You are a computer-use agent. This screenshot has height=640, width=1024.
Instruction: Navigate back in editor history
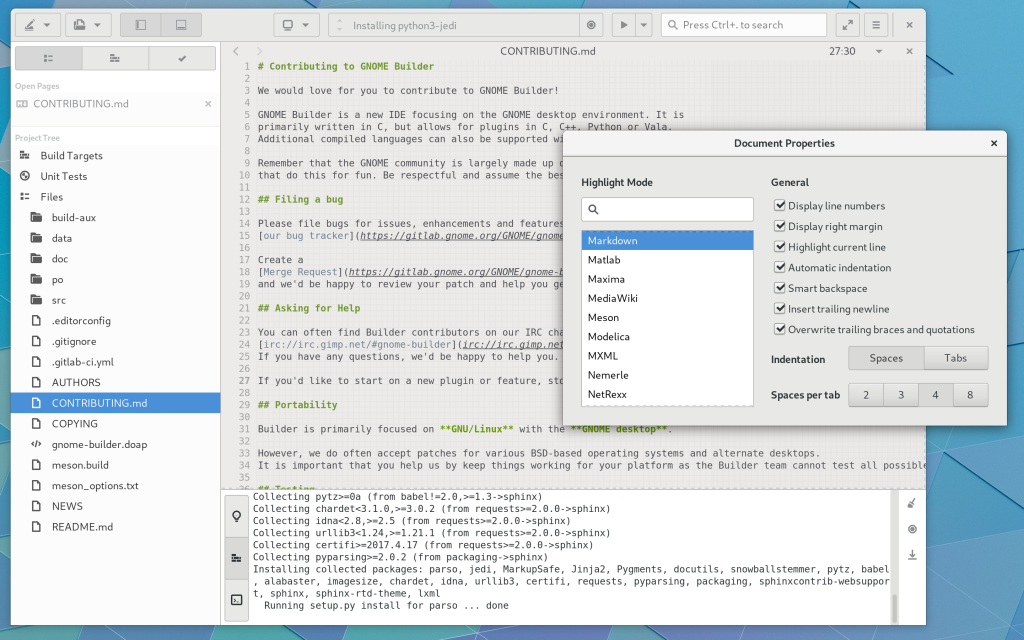click(236, 51)
